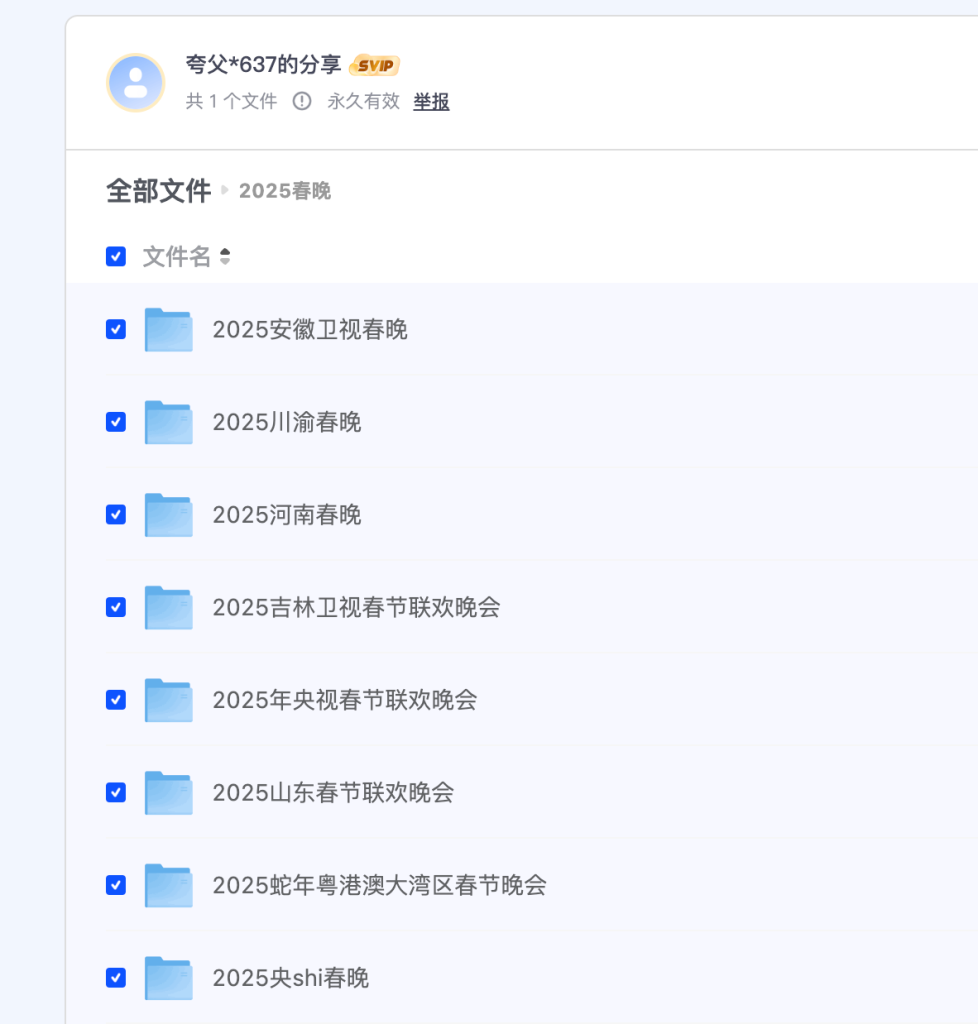Image resolution: width=978 pixels, height=1024 pixels.
Task: Click the 2025山东春节联欢晚会 folder icon
Action: 168,793
